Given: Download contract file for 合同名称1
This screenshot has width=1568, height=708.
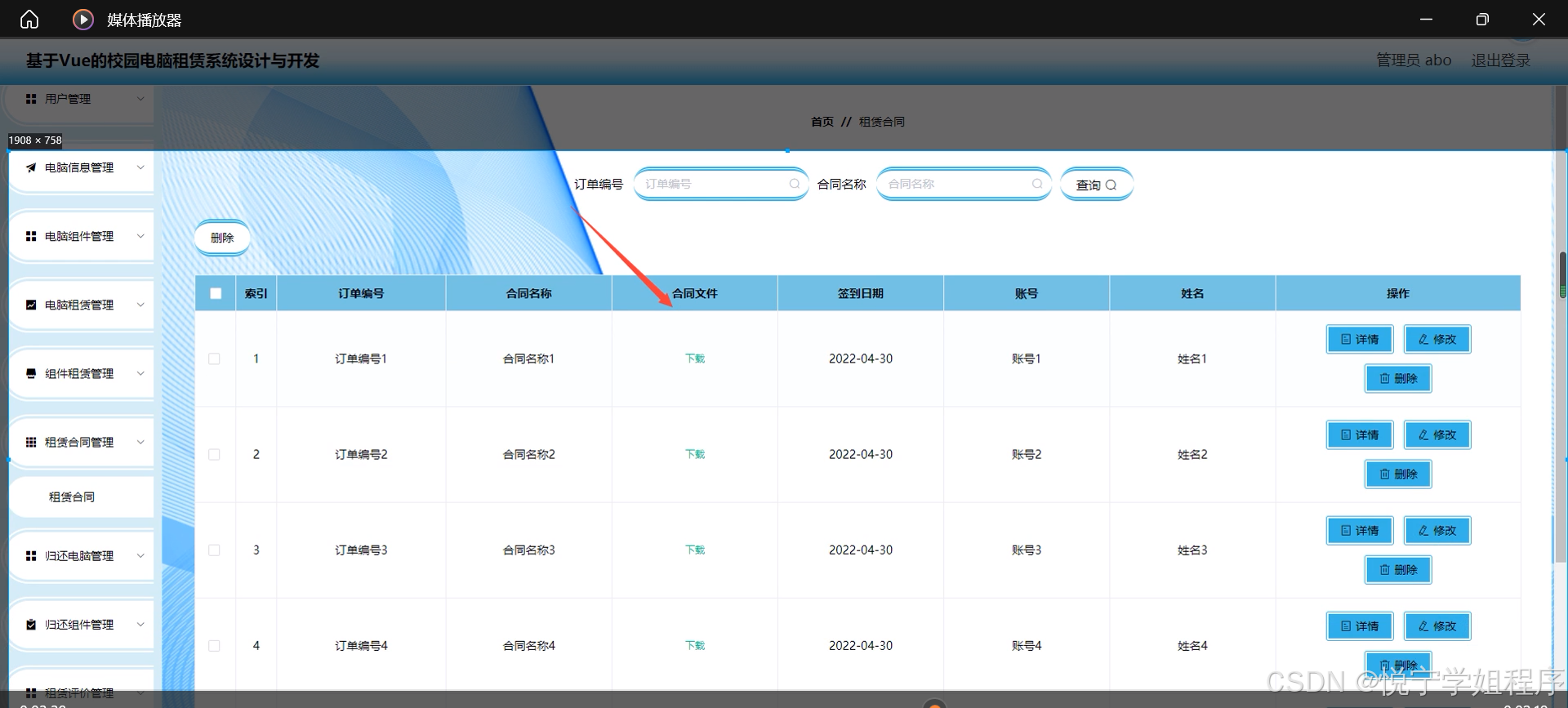Looking at the screenshot, I should coord(695,358).
